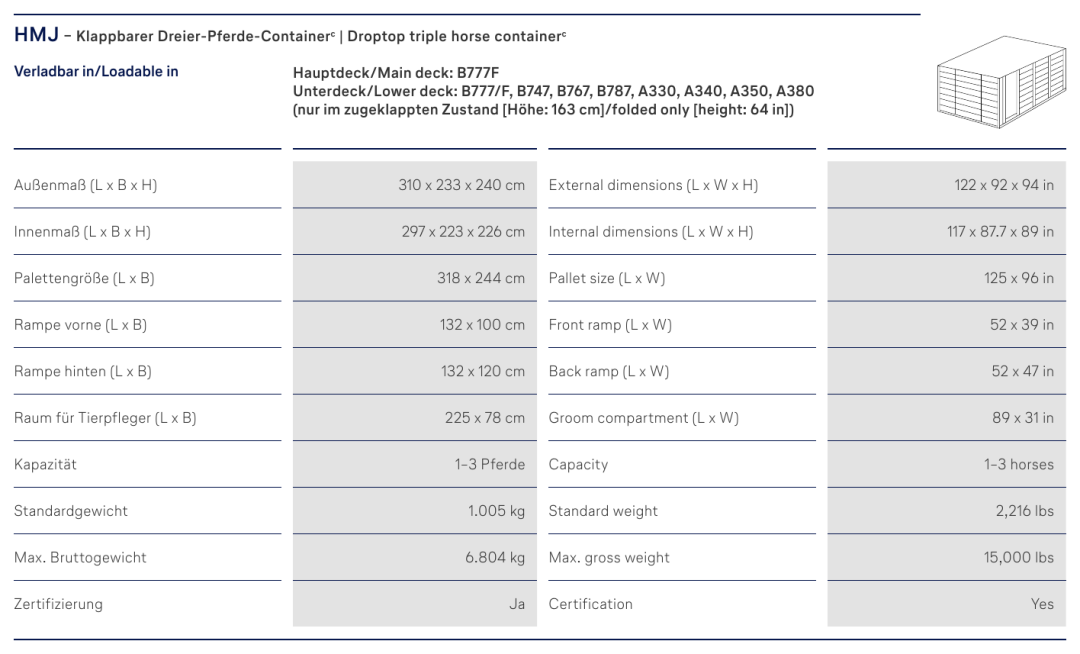
Task: Click the 2,216 lbs standard weight value
Action: coord(1024,511)
